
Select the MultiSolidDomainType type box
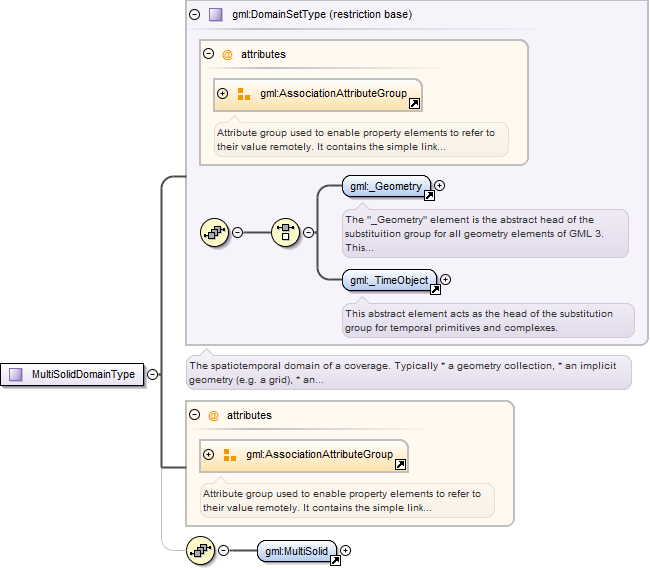(x=72, y=374)
